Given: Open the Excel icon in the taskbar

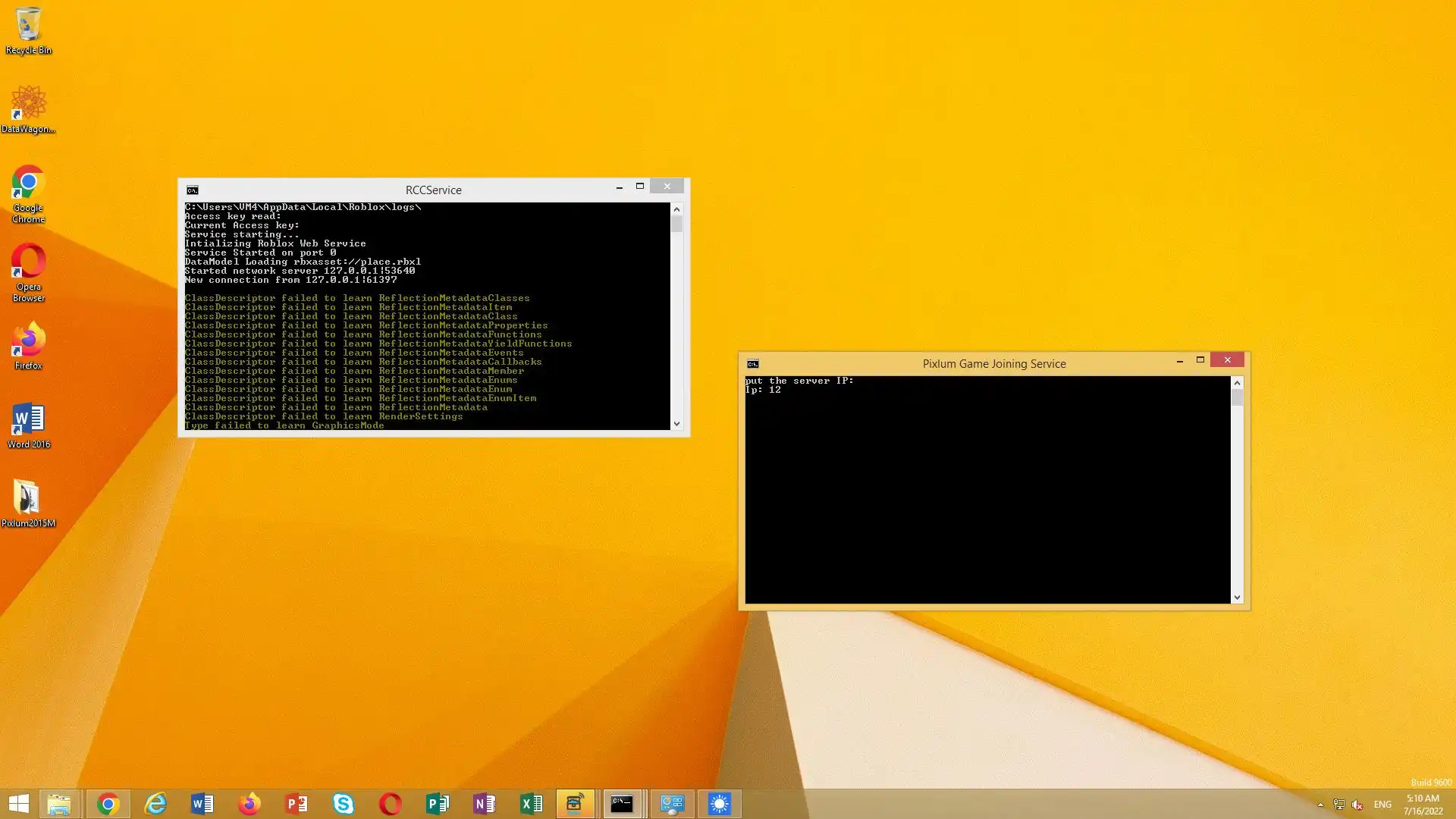Looking at the screenshot, I should [x=531, y=804].
